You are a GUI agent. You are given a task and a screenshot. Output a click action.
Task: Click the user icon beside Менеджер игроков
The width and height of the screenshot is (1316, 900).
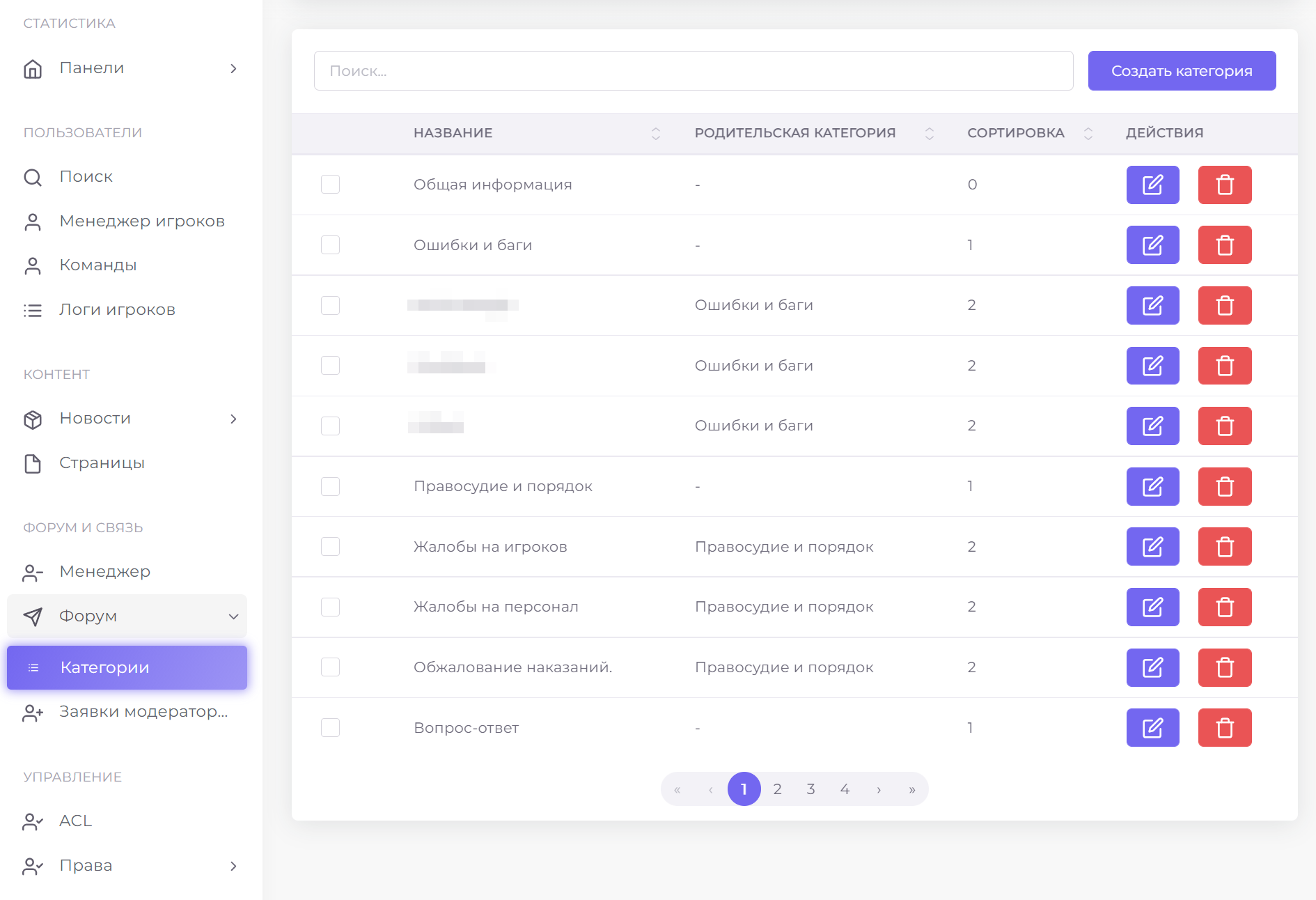[33, 222]
